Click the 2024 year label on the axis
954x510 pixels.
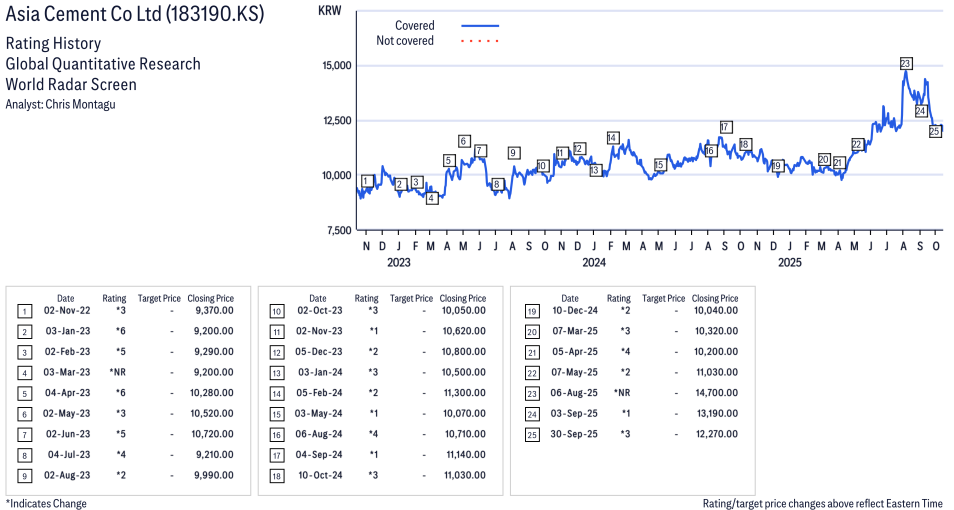(x=594, y=263)
